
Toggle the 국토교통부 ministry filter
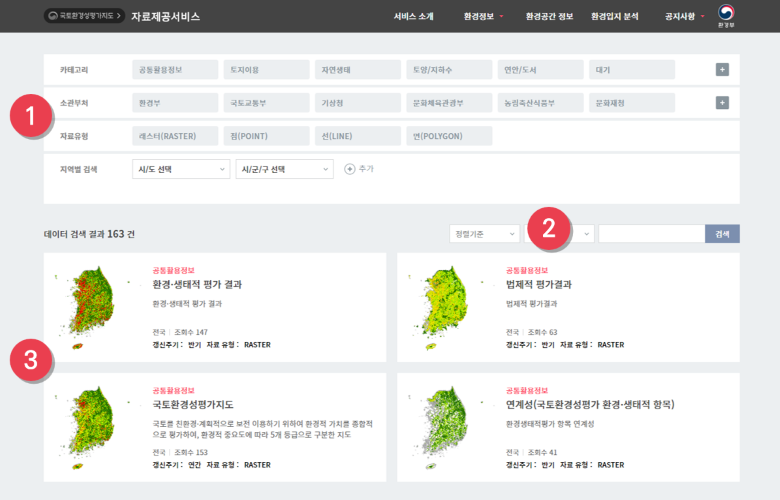(266, 103)
